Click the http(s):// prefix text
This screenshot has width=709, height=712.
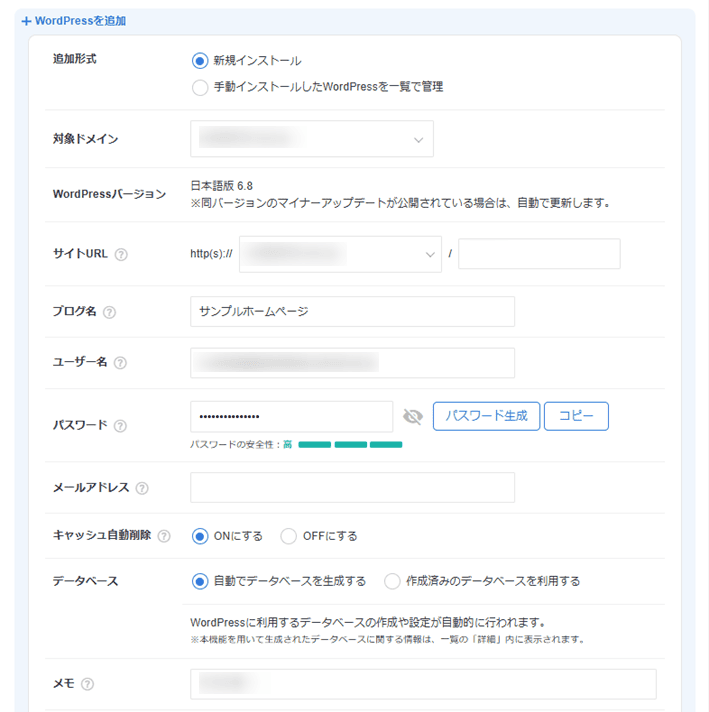(211, 254)
